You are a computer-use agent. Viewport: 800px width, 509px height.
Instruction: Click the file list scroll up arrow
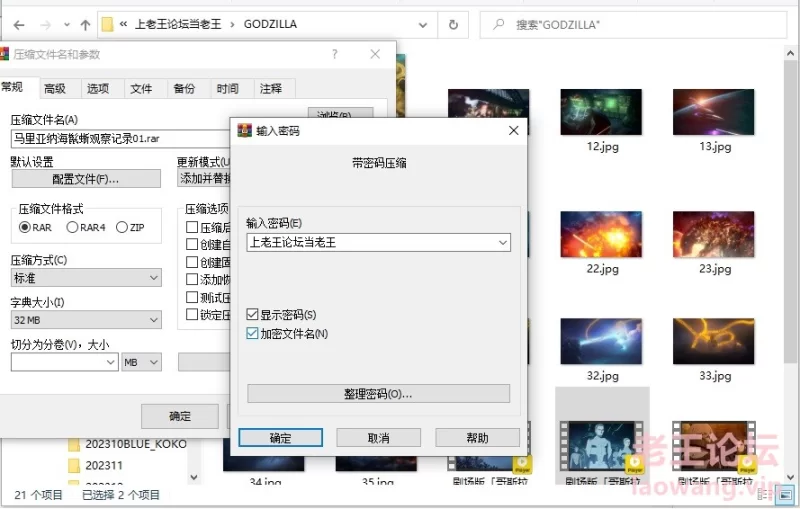click(x=790, y=53)
